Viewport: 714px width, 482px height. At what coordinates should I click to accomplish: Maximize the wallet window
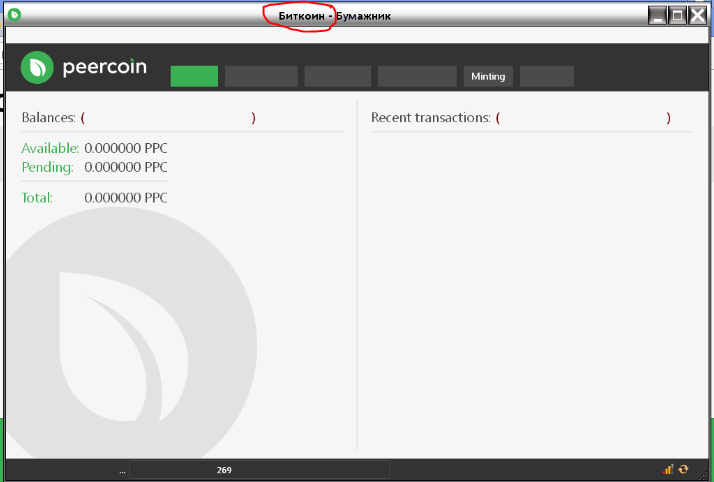pos(677,15)
